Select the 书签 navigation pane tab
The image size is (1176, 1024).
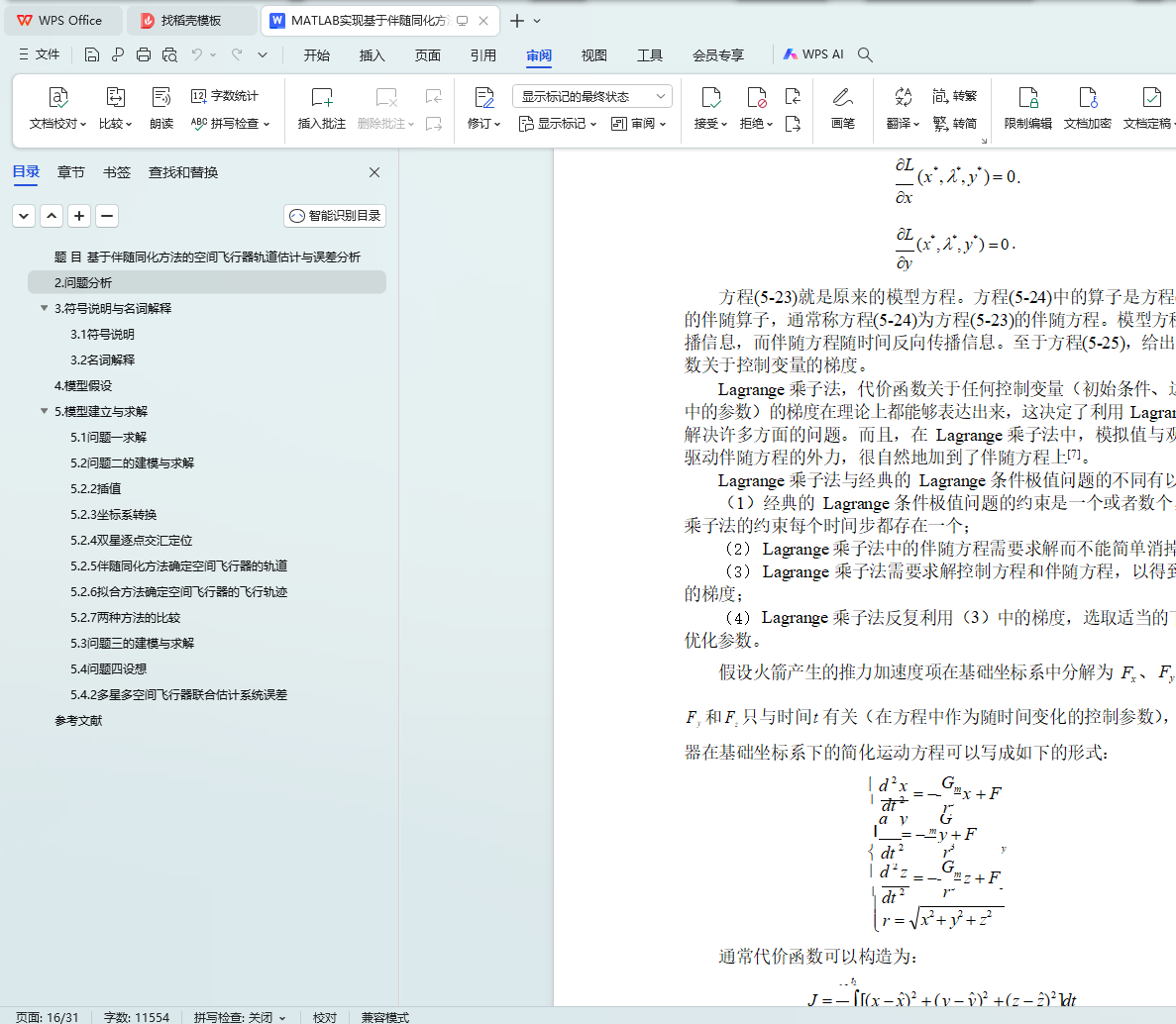point(116,172)
